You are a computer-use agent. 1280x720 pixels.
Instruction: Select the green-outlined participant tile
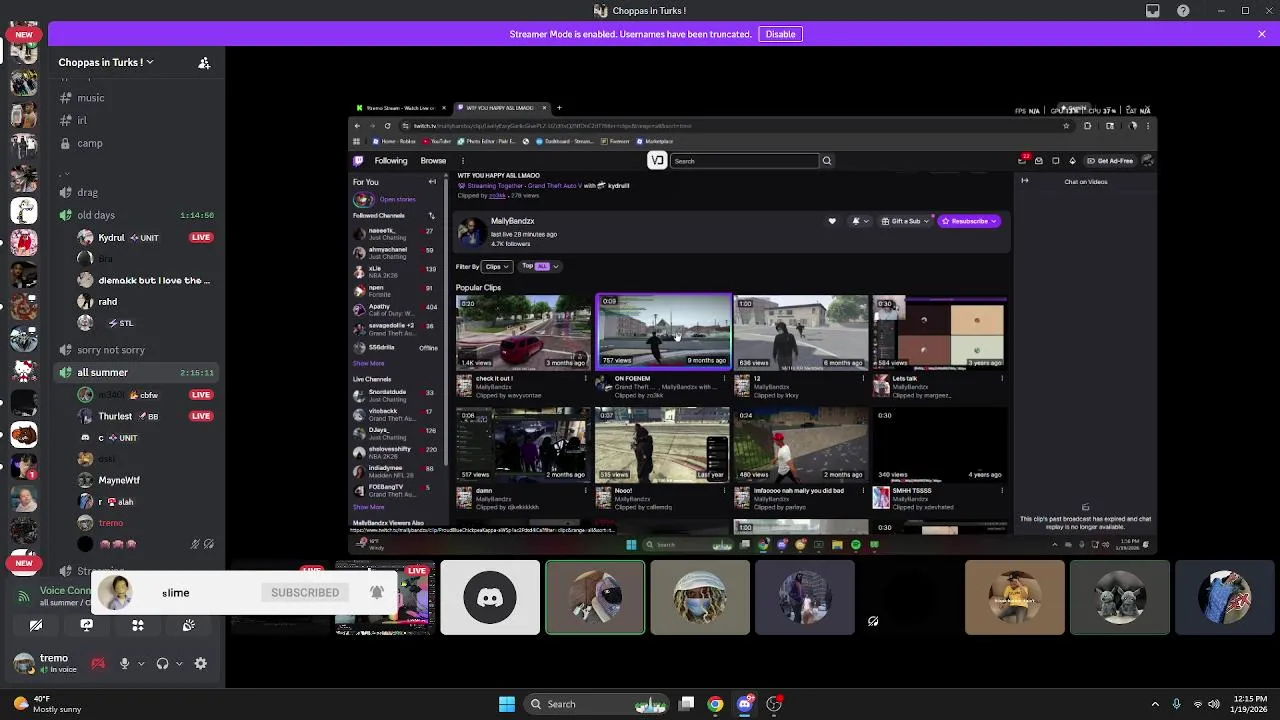595,598
